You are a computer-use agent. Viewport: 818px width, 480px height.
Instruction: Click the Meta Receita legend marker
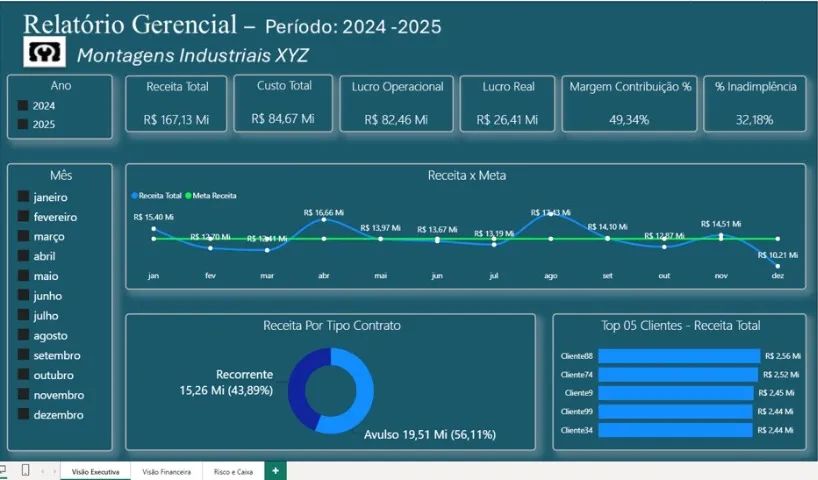point(188,196)
